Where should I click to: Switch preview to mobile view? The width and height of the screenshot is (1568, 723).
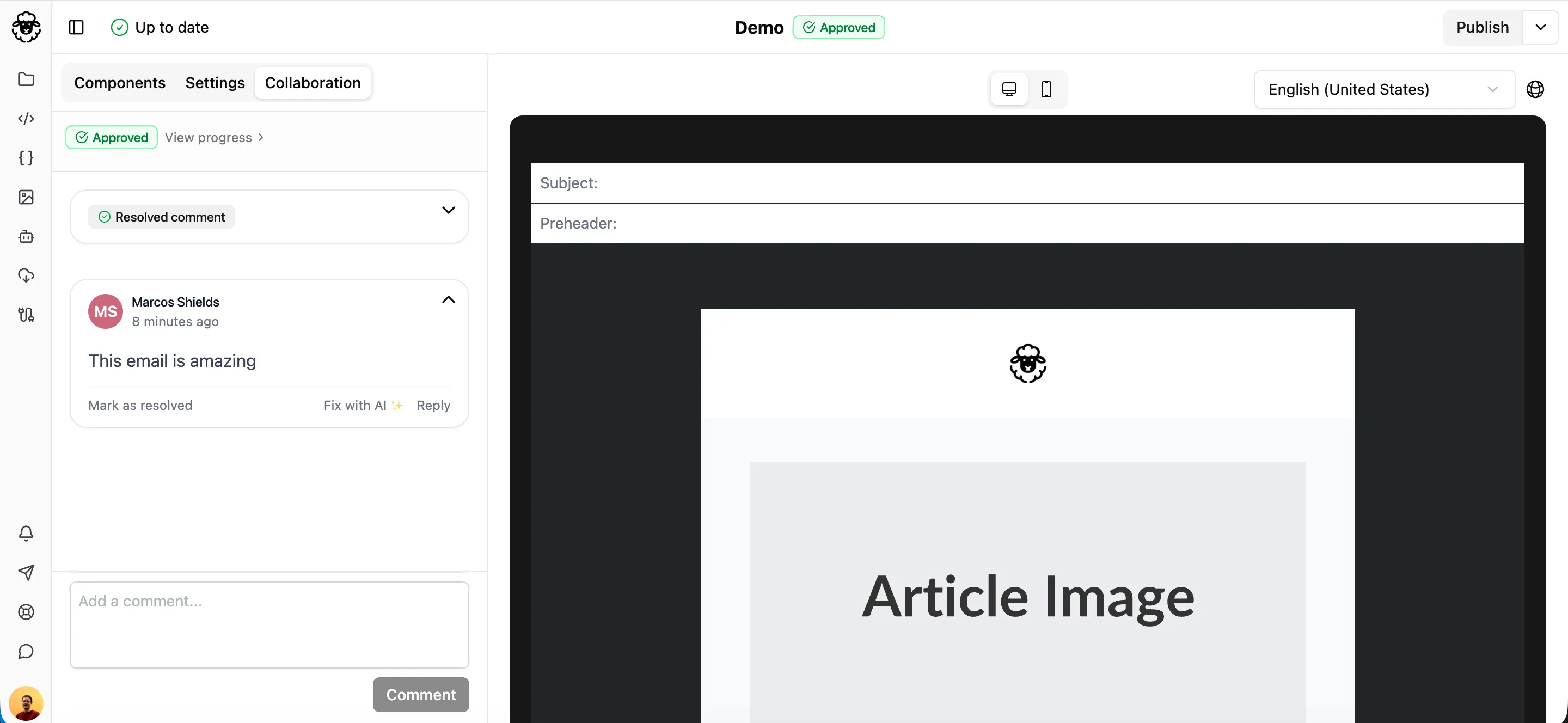pos(1047,89)
